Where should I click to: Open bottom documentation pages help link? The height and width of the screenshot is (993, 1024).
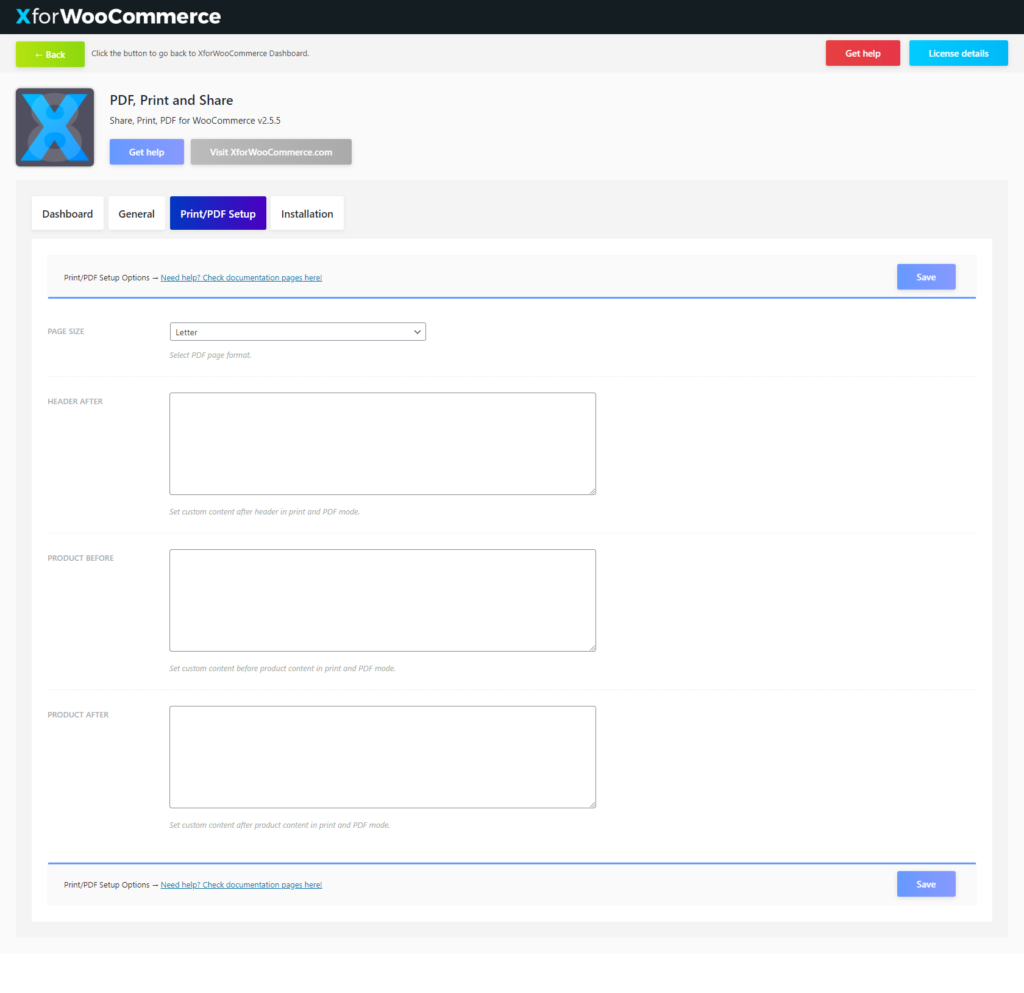point(241,885)
